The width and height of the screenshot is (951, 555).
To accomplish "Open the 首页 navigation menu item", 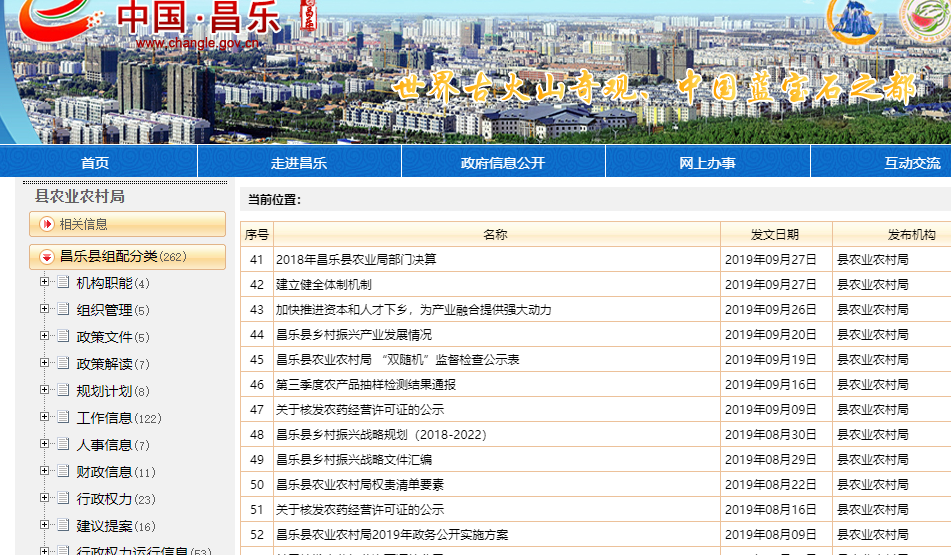I will [95, 163].
